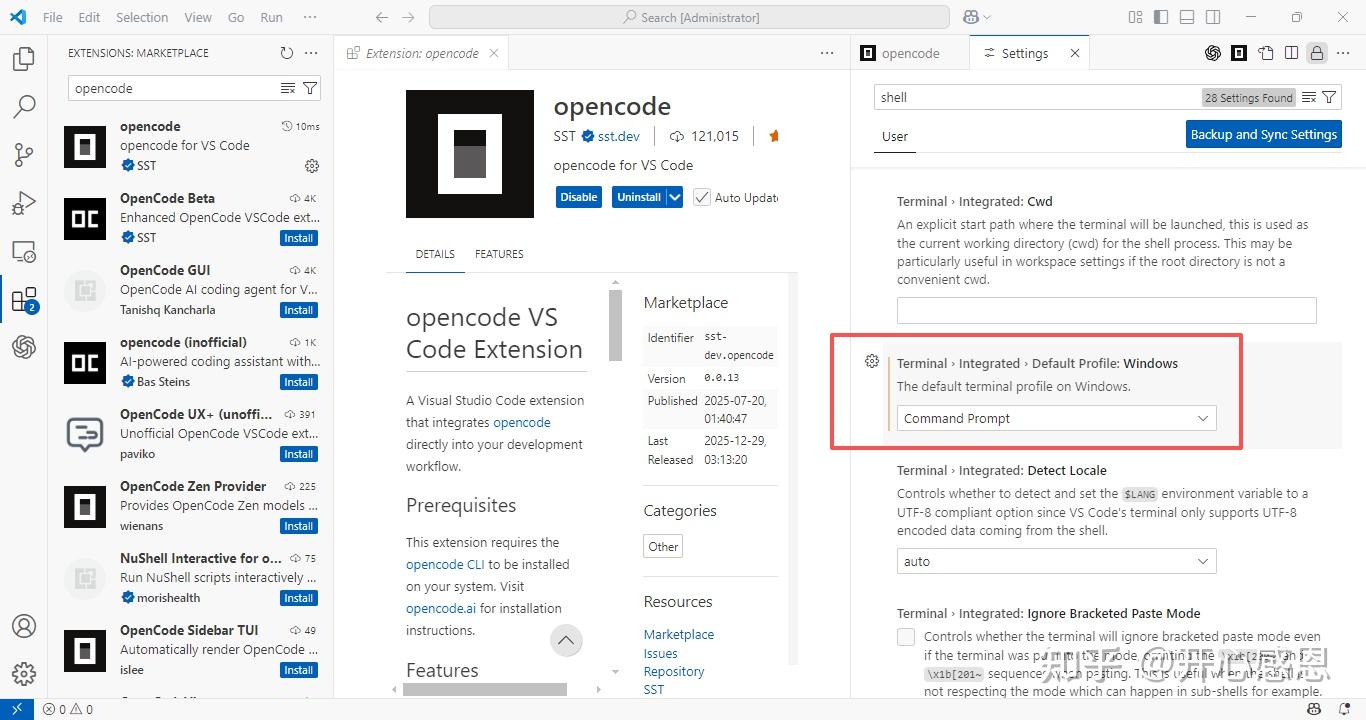Close the Settings tab
Viewport: 1366px width, 720px height.
pyautogui.click(x=1075, y=53)
